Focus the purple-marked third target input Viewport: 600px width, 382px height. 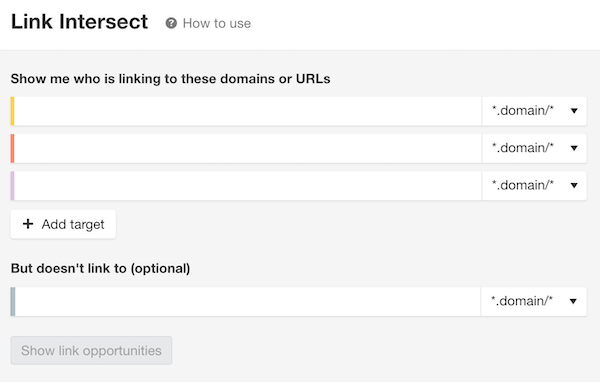(248, 186)
